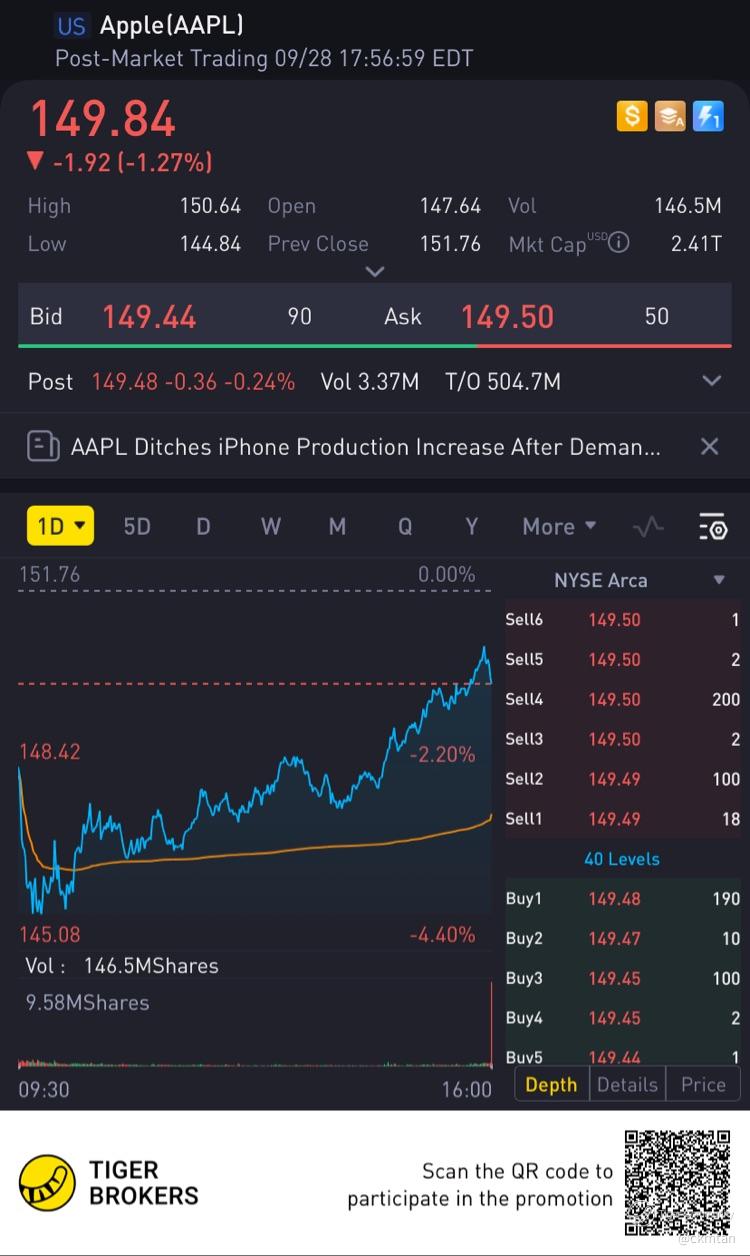Tap the Tiger Brokers logo

[x=47, y=1182]
